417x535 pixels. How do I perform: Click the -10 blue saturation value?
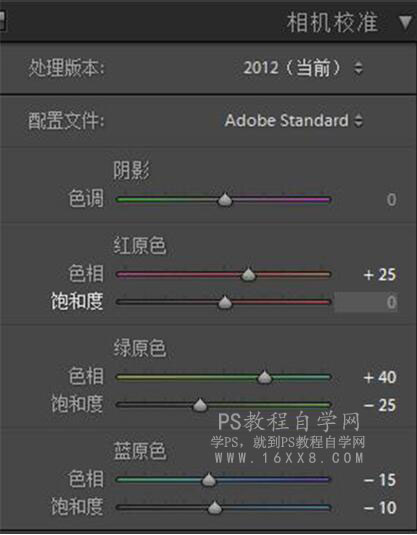(x=379, y=508)
